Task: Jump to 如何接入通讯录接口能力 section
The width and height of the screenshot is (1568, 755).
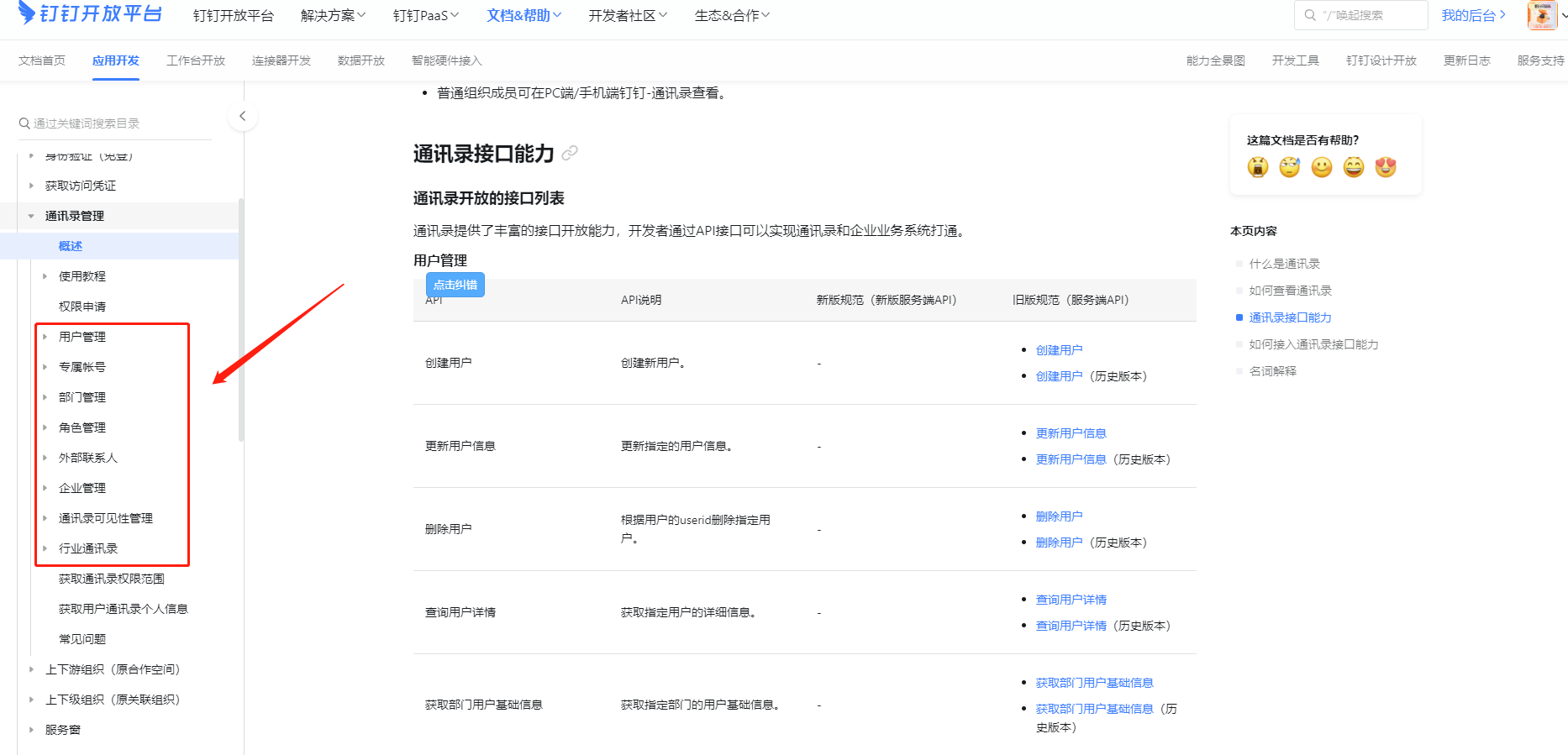Action: [x=1313, y=344]
